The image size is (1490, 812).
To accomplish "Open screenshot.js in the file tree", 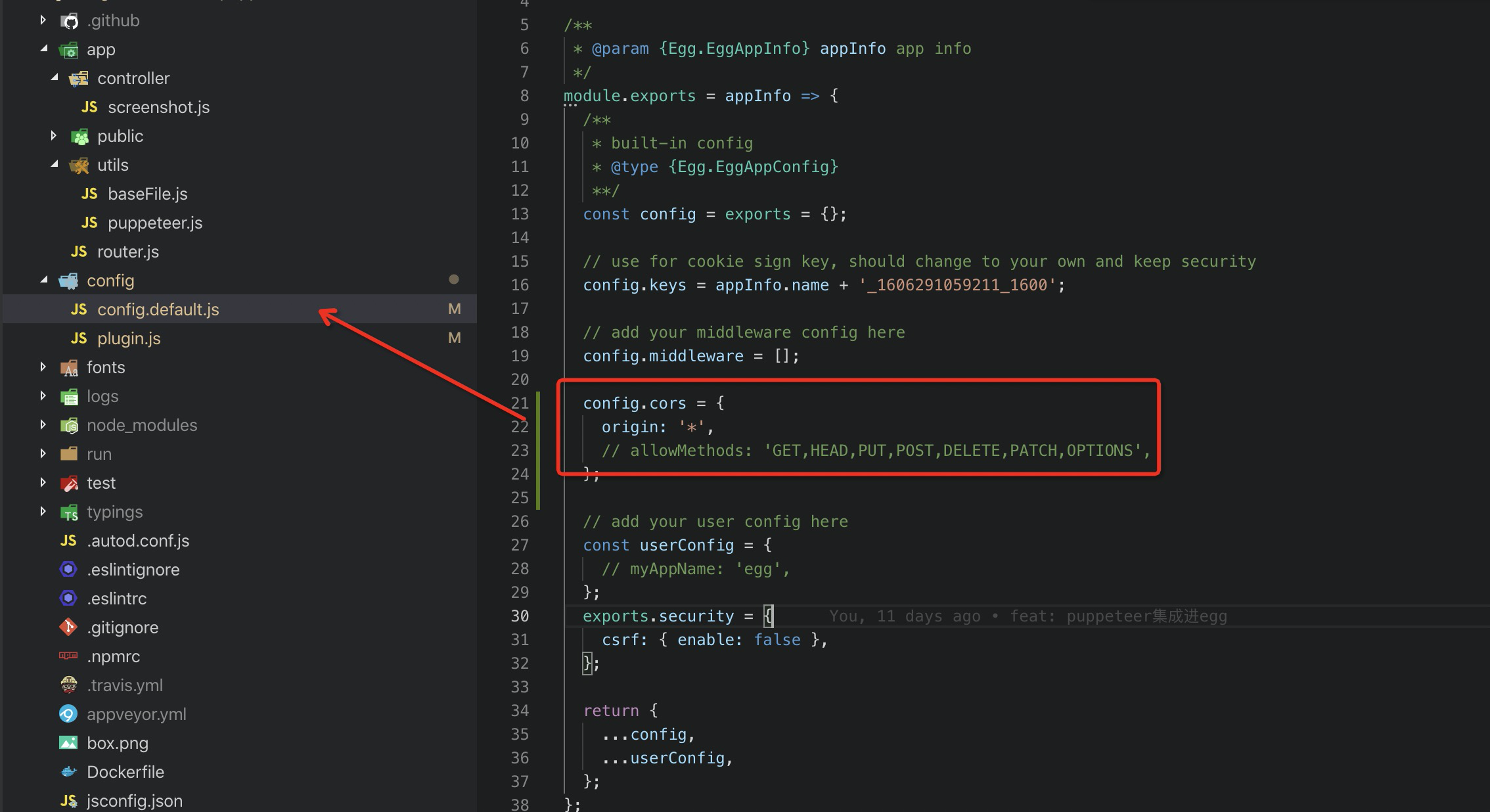I will (158, 107).
